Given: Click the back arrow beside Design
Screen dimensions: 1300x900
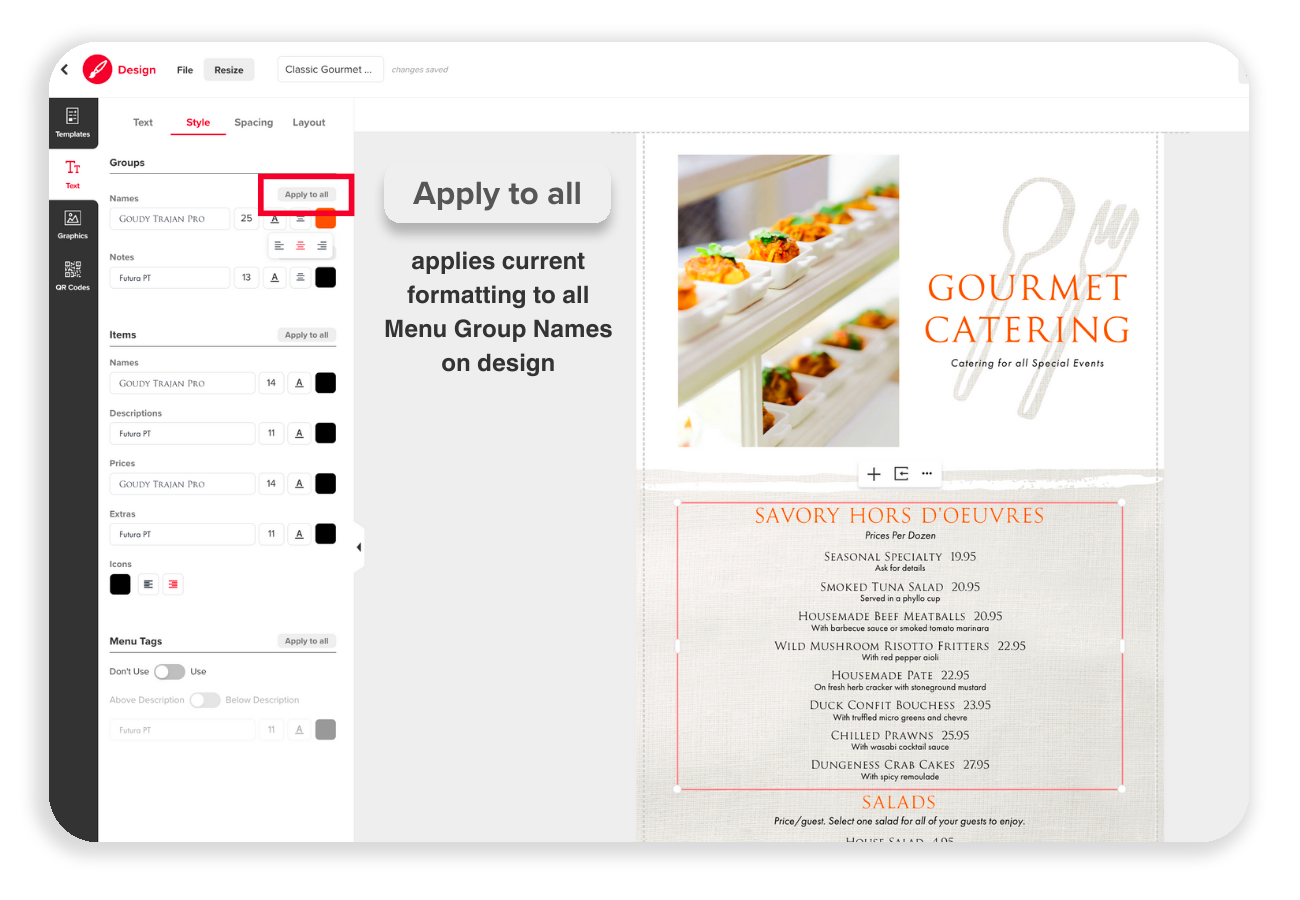Looking at the screenshot, I should pos(65,70).
